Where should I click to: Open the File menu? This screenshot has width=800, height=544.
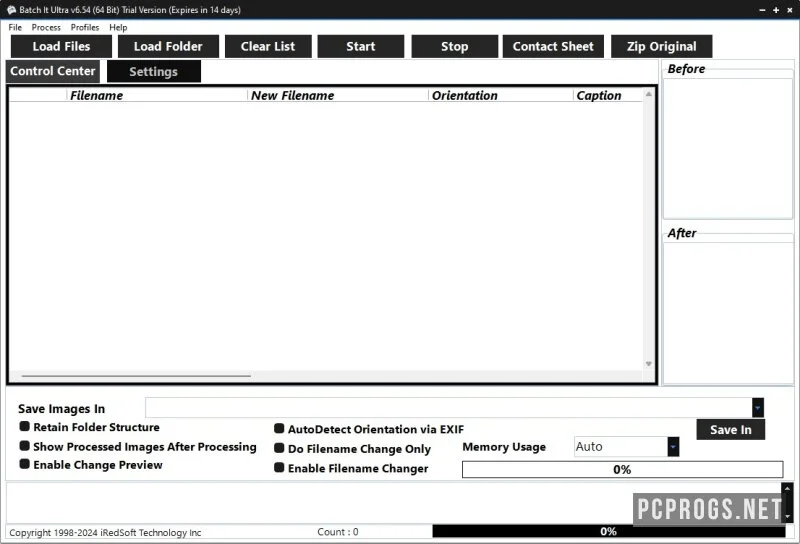(15, 28)
